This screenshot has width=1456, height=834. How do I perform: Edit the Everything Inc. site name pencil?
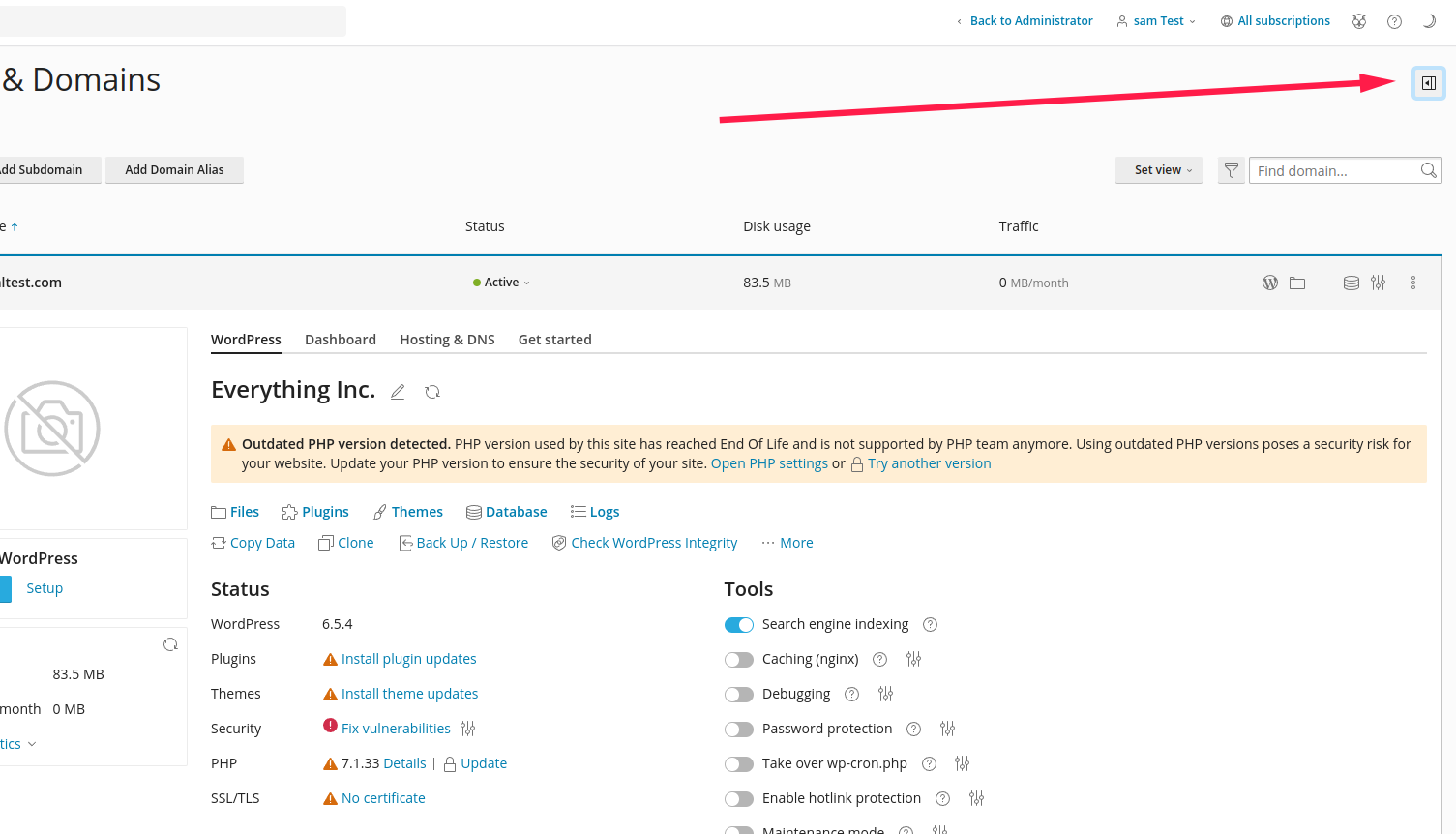tap(398, 392)
